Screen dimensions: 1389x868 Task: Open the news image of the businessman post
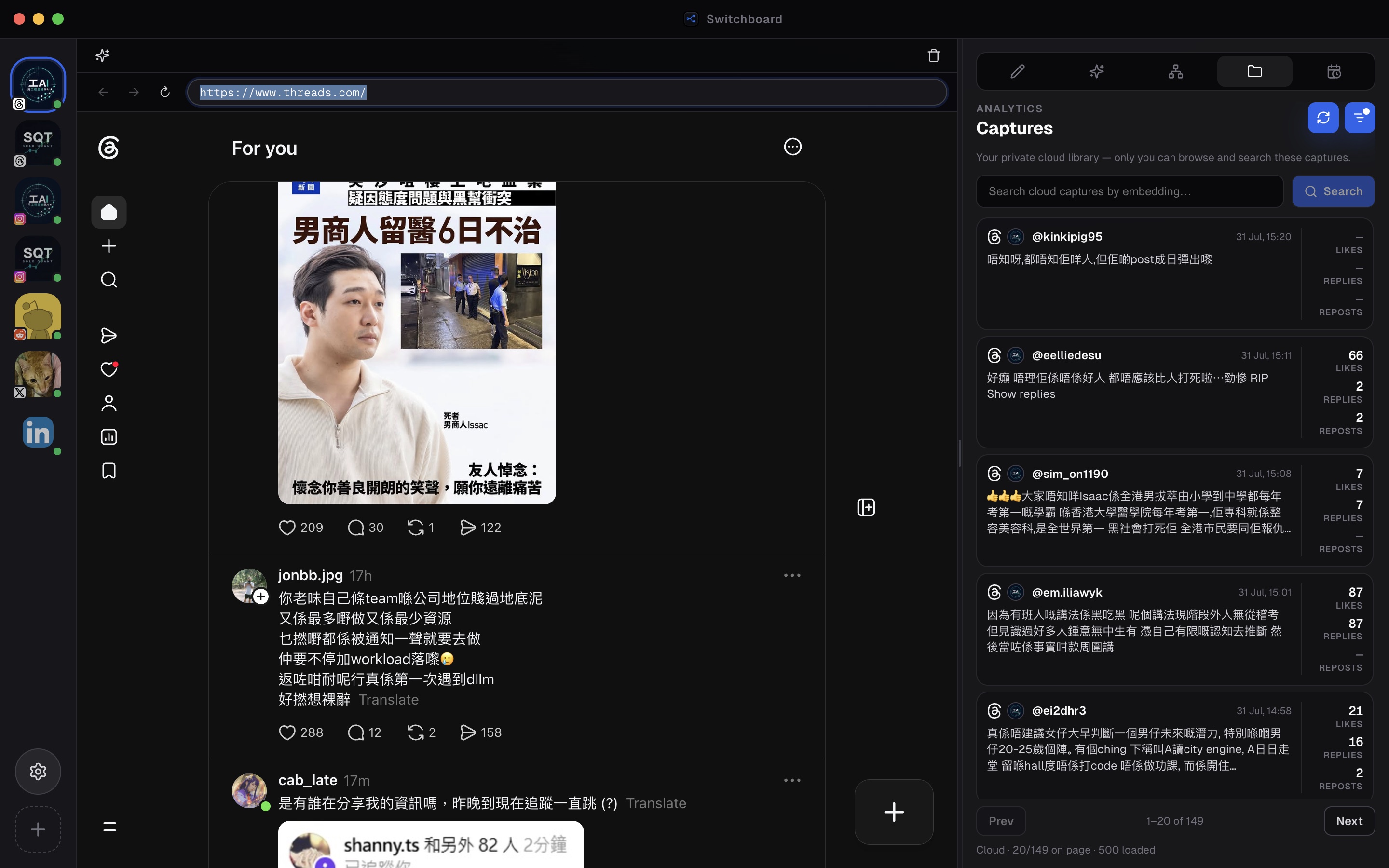point(417,343)
